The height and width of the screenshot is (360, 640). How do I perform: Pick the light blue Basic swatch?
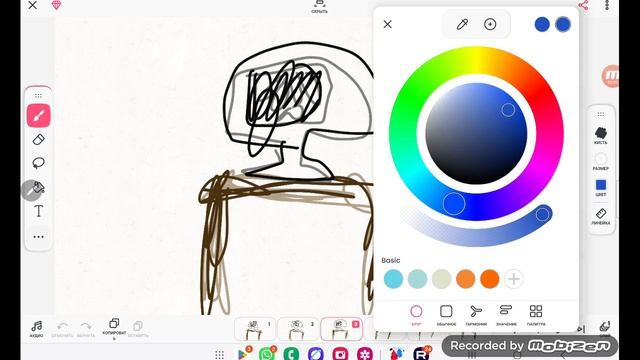393,279
